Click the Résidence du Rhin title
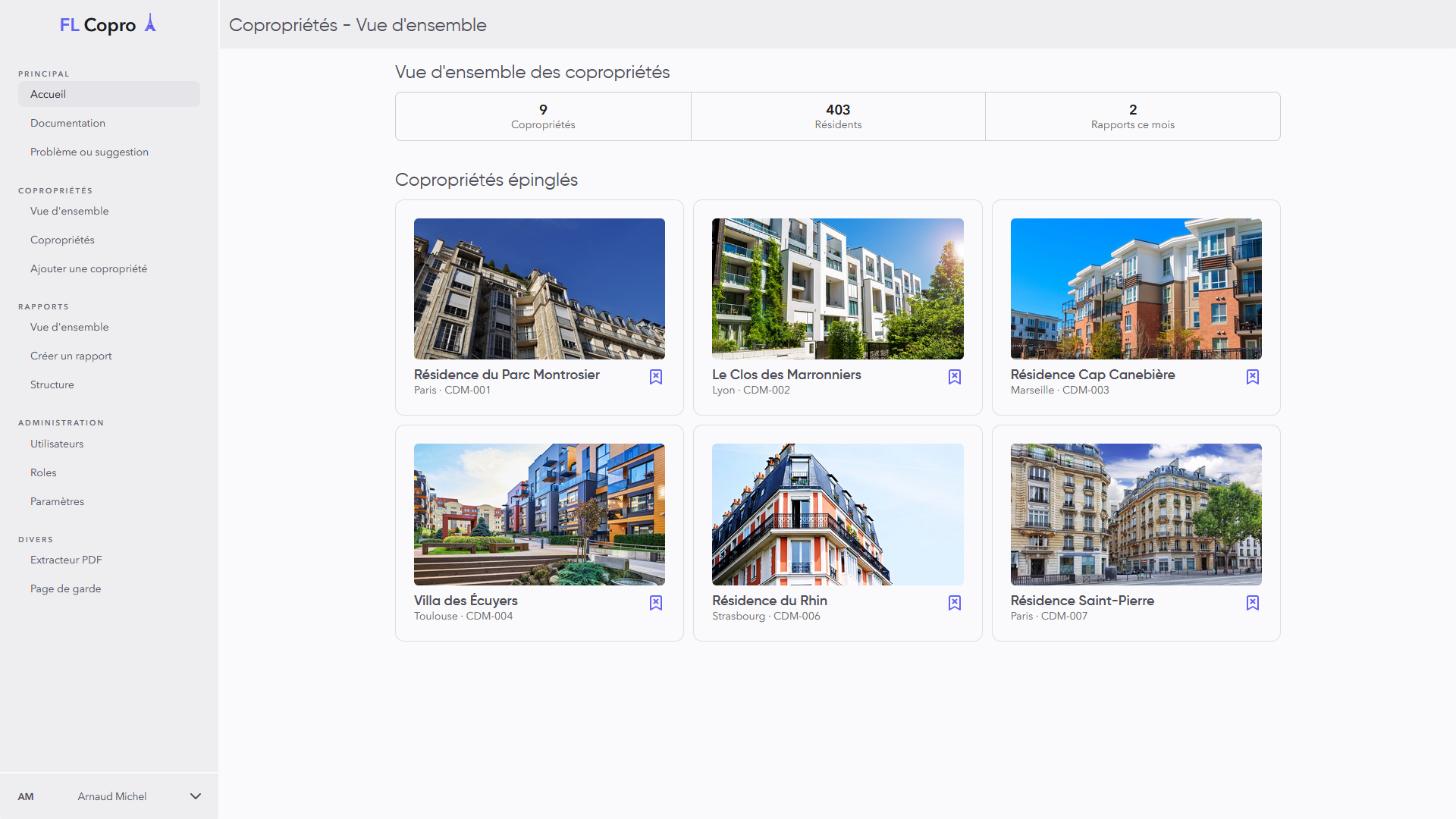This screenshot has width=1456, height=819. (x=770, y=601)
